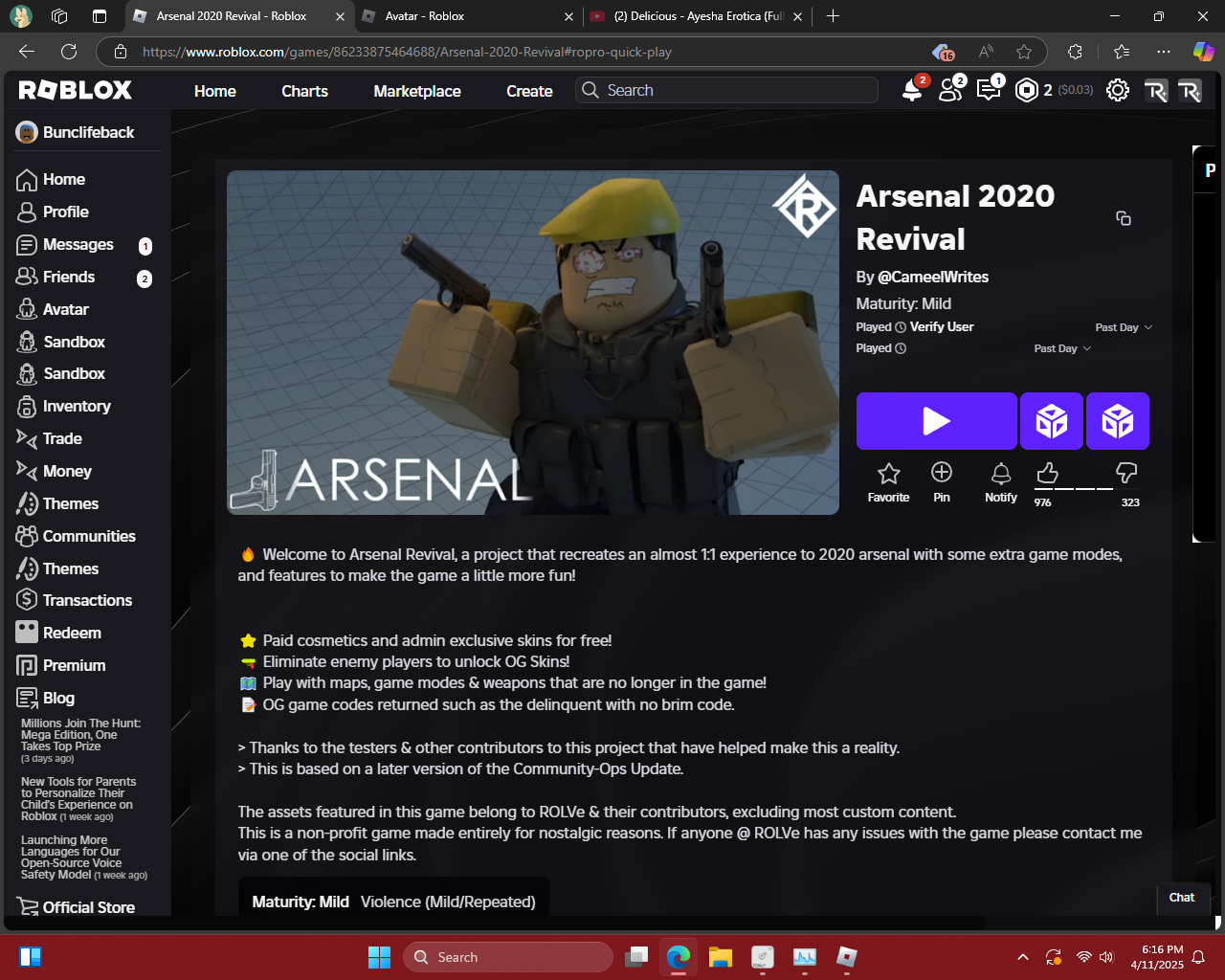The height and width of the screenshot is (980, 1225).
Task: Open Charts in the top navigation
Action: (304, 91)
